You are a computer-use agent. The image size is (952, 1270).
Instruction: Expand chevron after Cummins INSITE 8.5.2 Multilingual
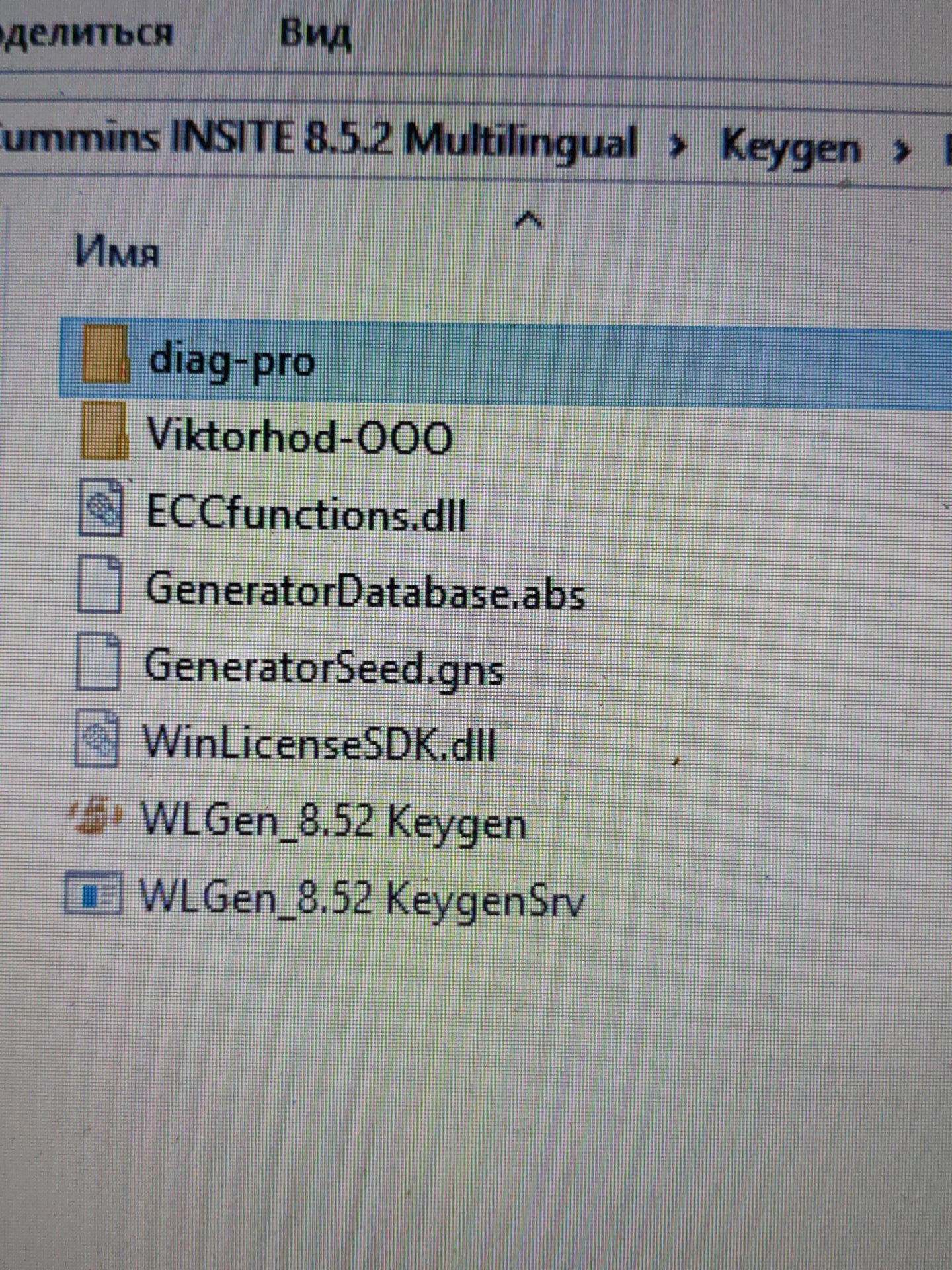pyautogui.click(x=678, y=147)
